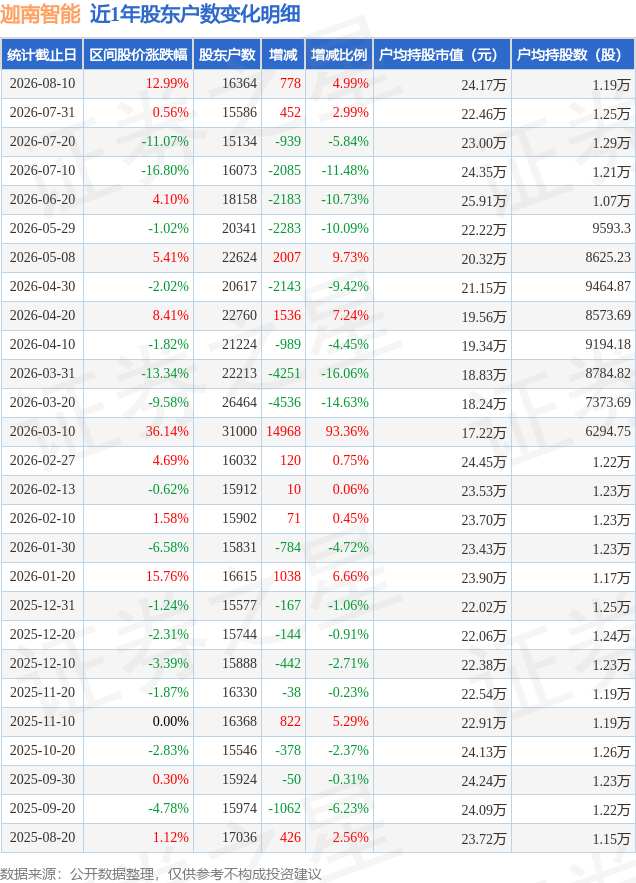
Task: Click the 0.00% price change cell
Action: [x=170, y=722]
